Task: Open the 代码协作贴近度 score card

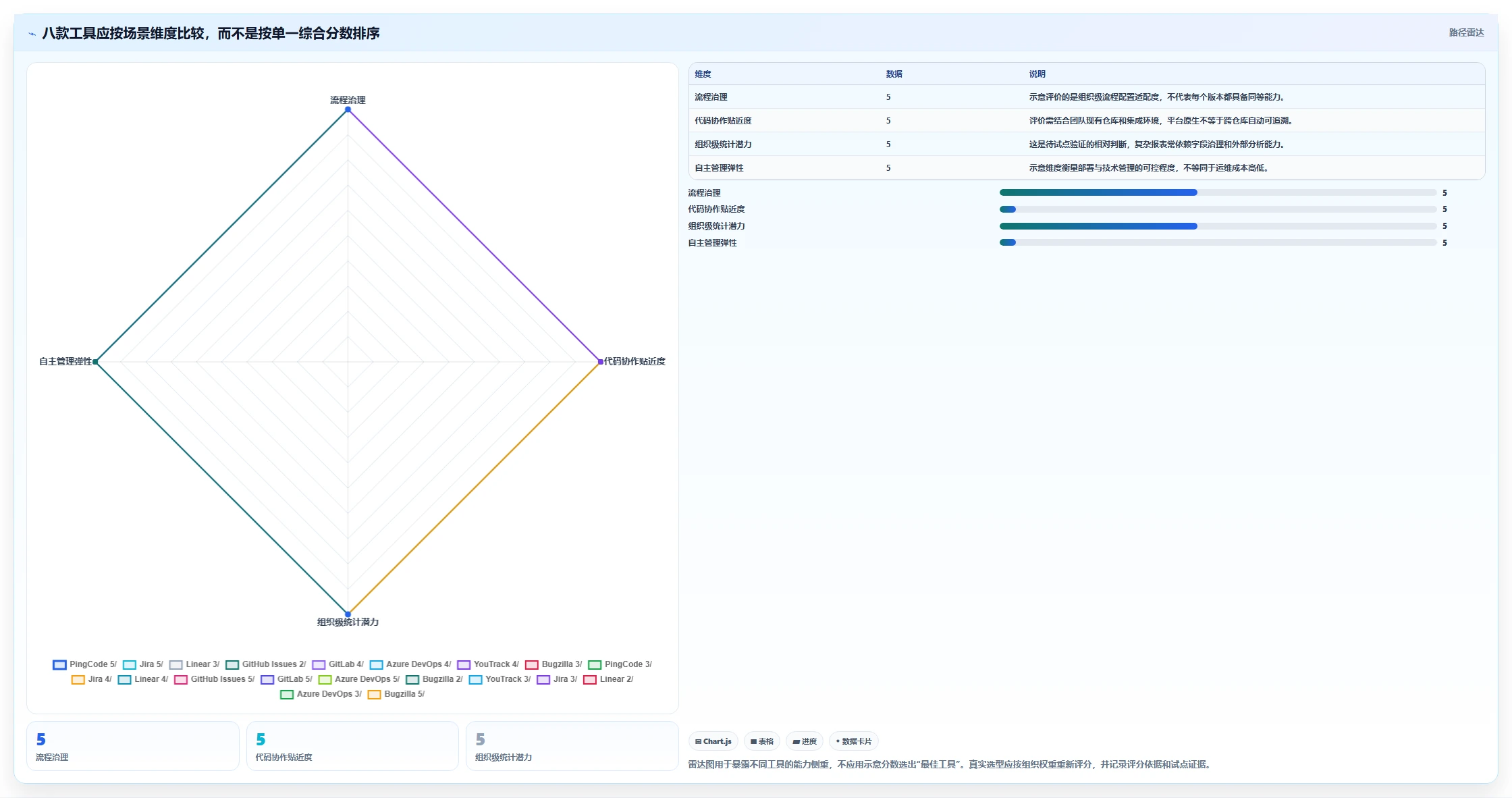Action: pyautogui.click(x=352, y=746)
